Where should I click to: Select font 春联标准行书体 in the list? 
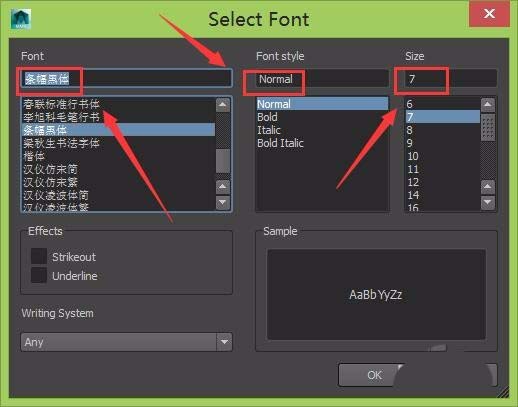coord(119,104)
